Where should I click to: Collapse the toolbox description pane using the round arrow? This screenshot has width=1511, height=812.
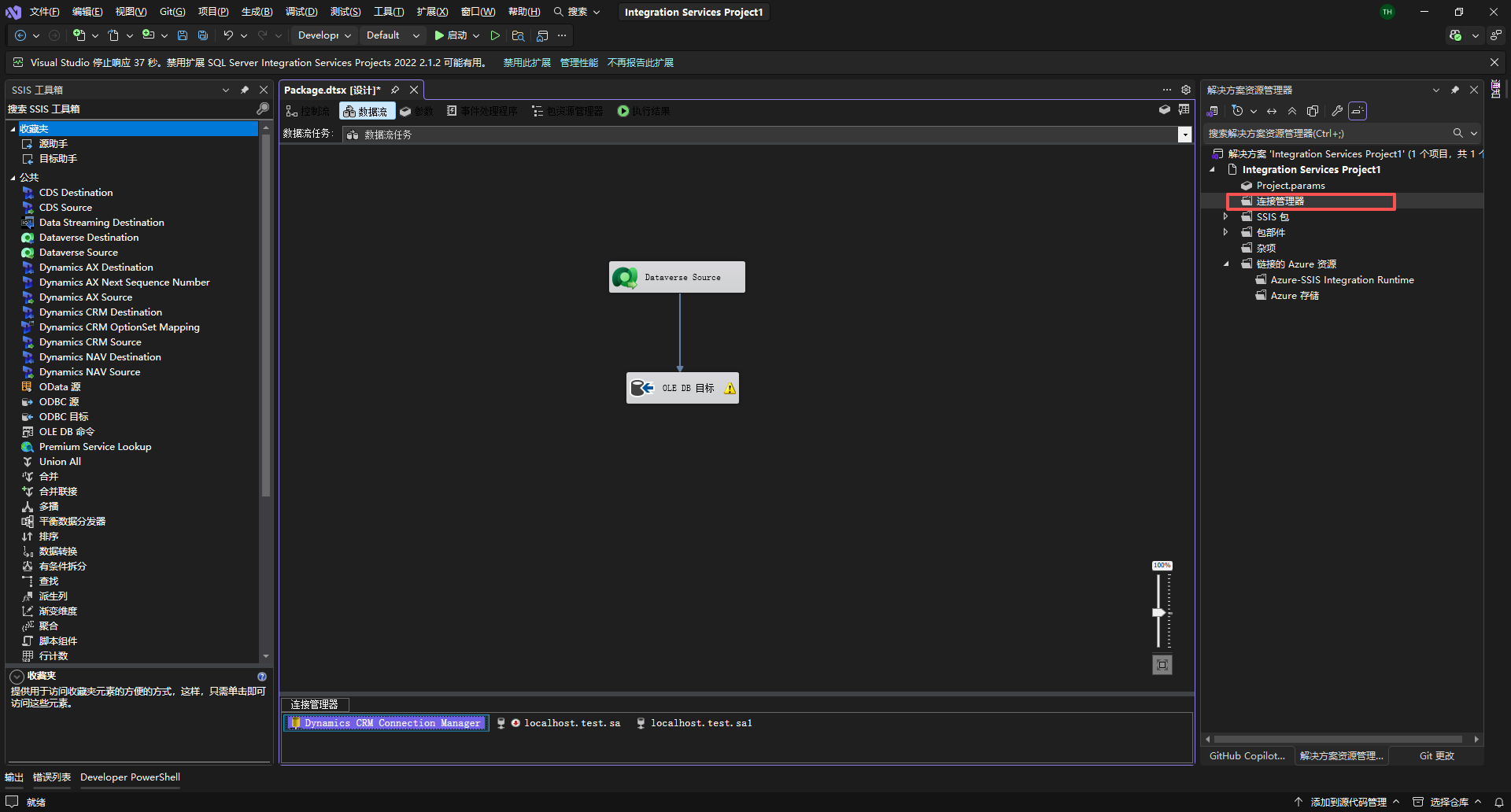pos(17,677)
